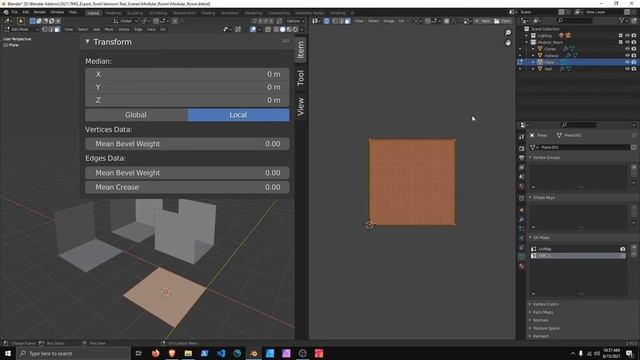Open UV editor Image menu
The width and height of the screenshot is (640, 360).
[389, 21]
